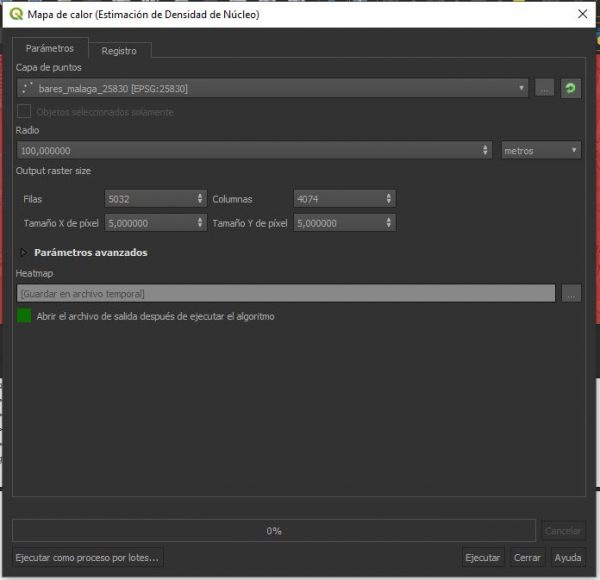600x580 pixels.
Task: Adjust the Filas spinner arrows
Action: point(199,199)
